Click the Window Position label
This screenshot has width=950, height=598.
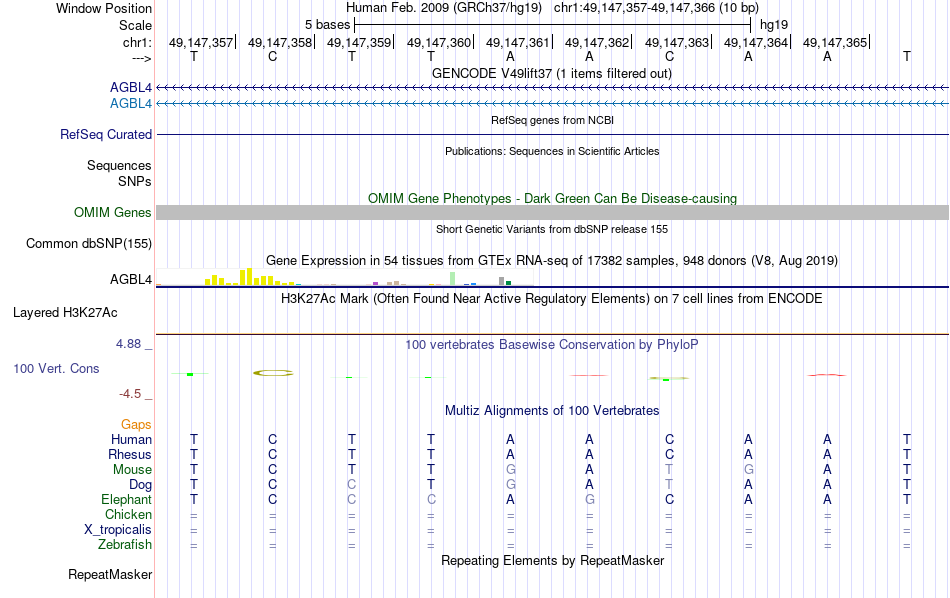tap(104, 8)
